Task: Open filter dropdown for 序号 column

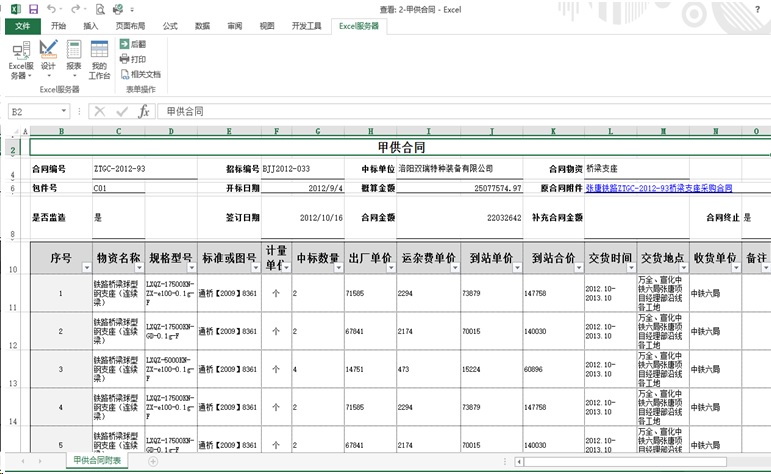Action: tap(87, 268)
